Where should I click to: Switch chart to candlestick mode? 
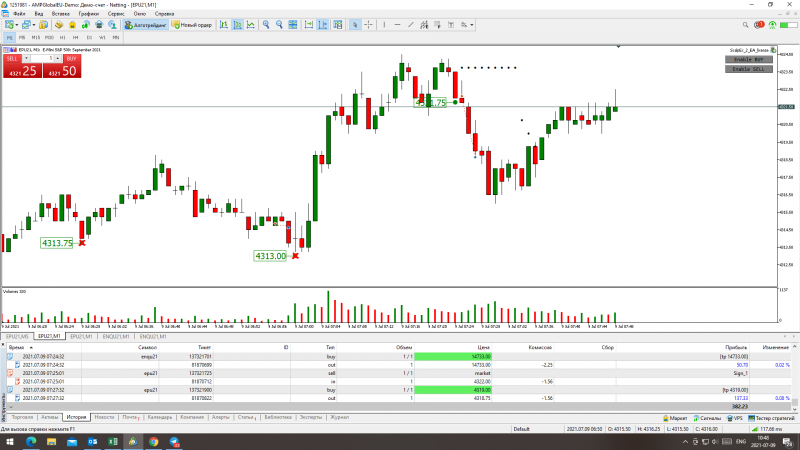(237, 24)
